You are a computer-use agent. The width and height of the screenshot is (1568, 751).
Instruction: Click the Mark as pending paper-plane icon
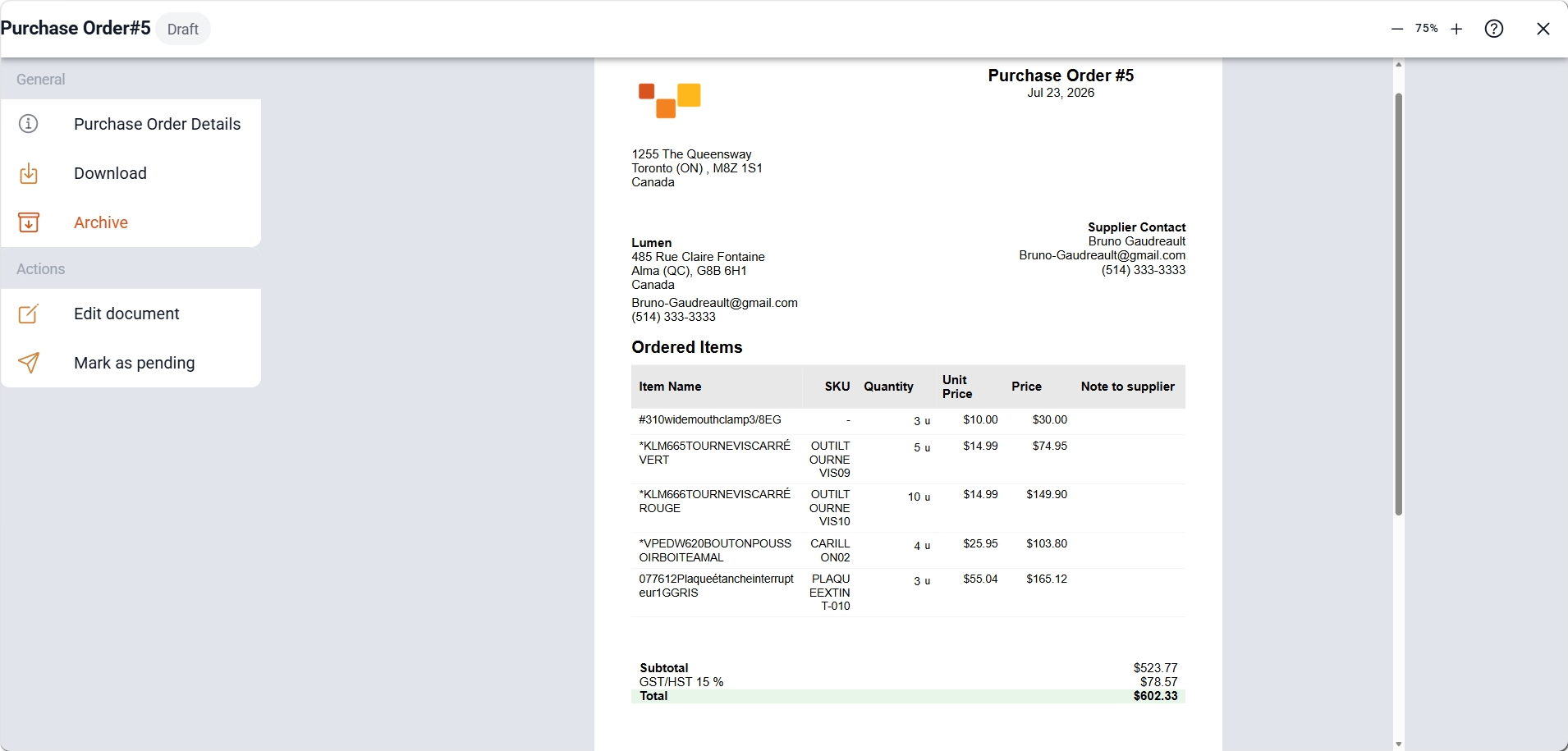(x=29, y=363)
